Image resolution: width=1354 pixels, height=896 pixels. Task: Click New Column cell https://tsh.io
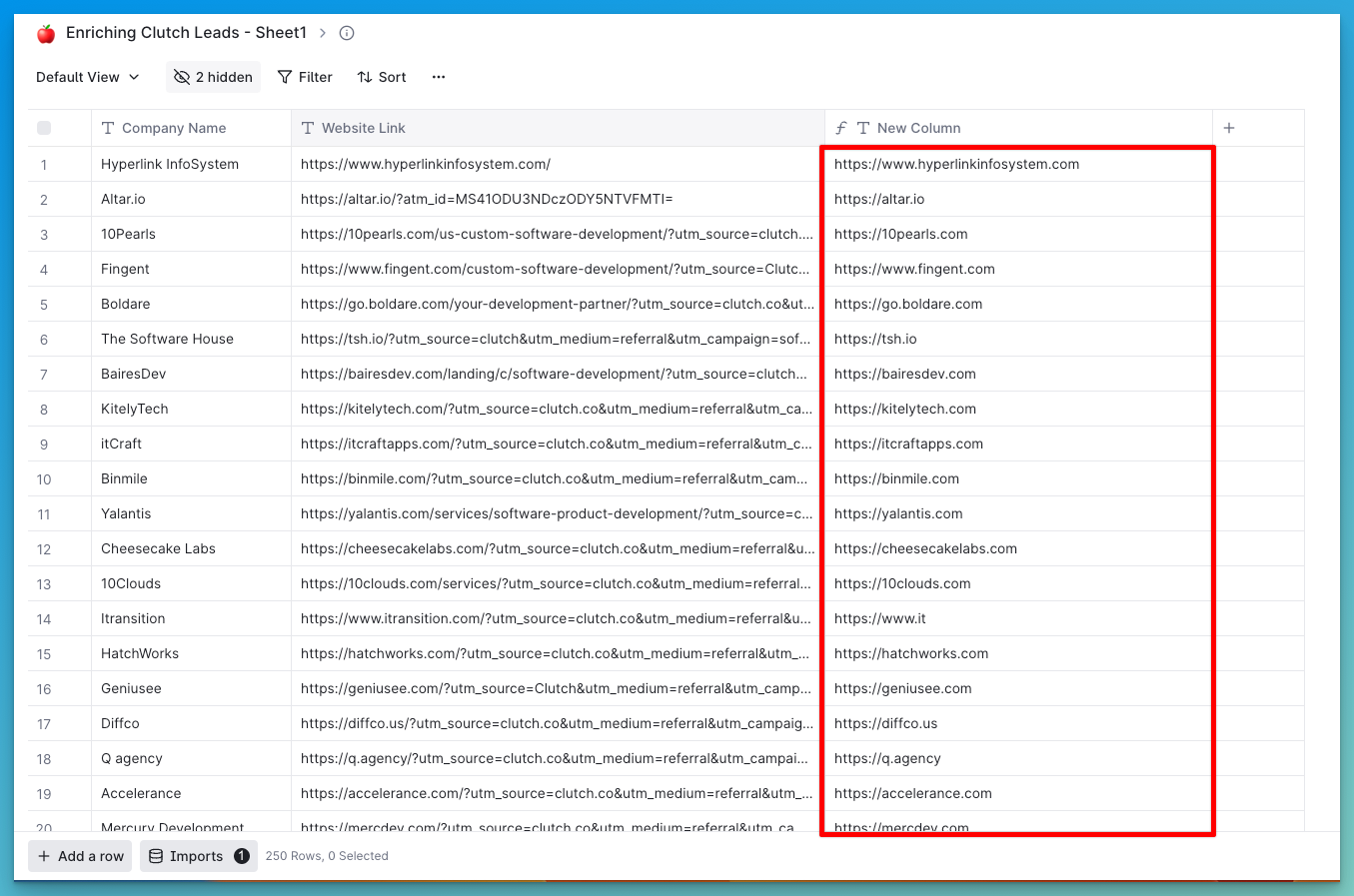tap(1018, 339)
